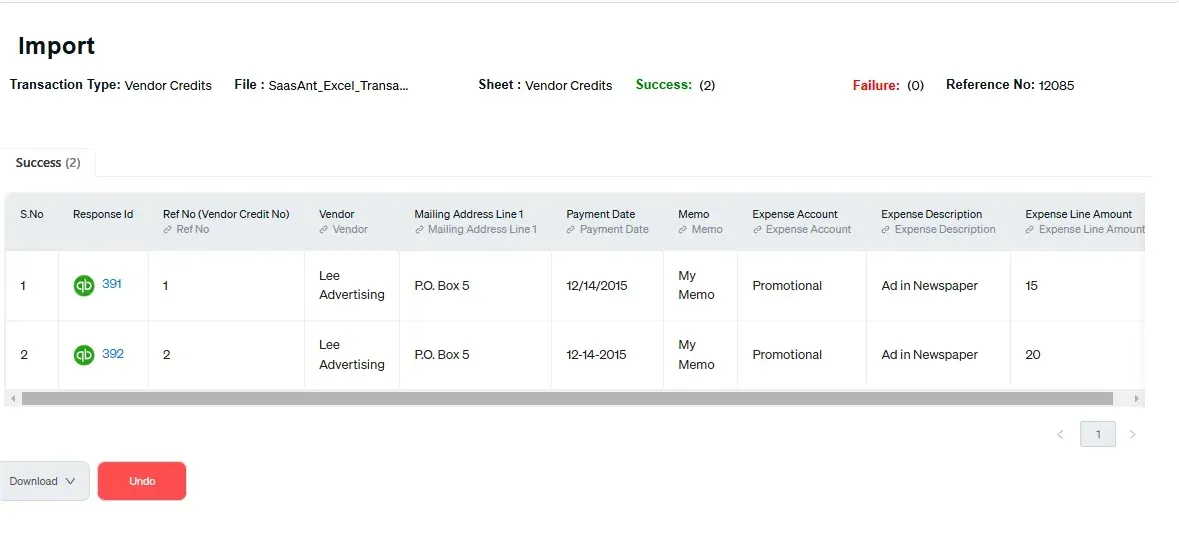Click link icon under Ref No header
Image resolution: width=1179 pixels, height=554 pixels.
[168, 230]
